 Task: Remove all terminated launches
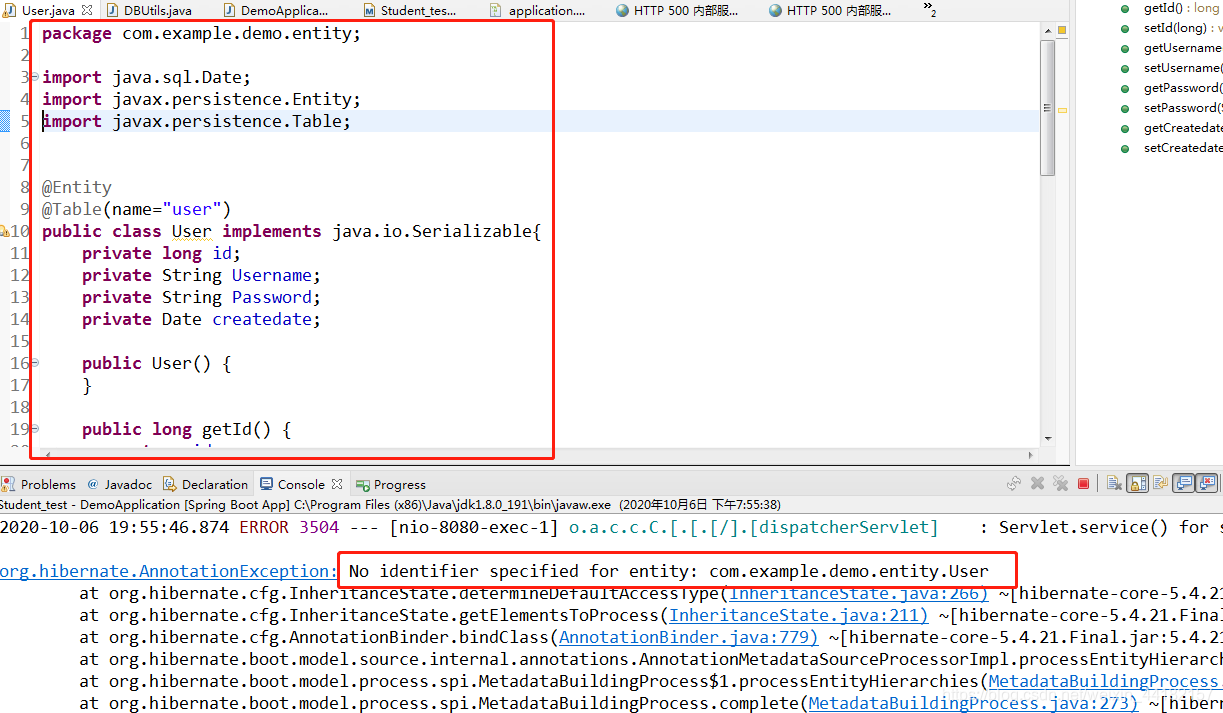tap(1061, 483)
